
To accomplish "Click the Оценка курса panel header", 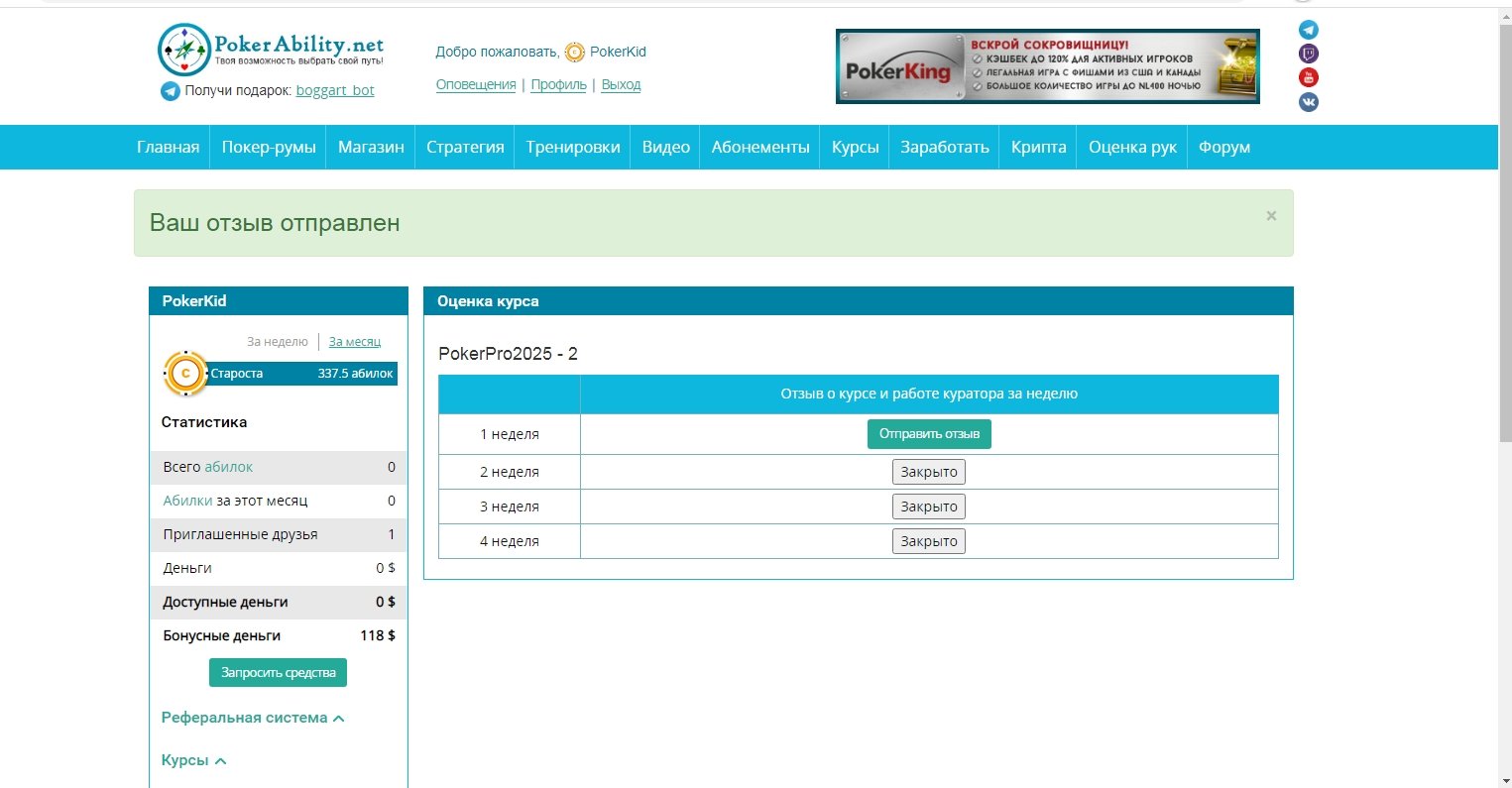I will (x=859, y=301).
